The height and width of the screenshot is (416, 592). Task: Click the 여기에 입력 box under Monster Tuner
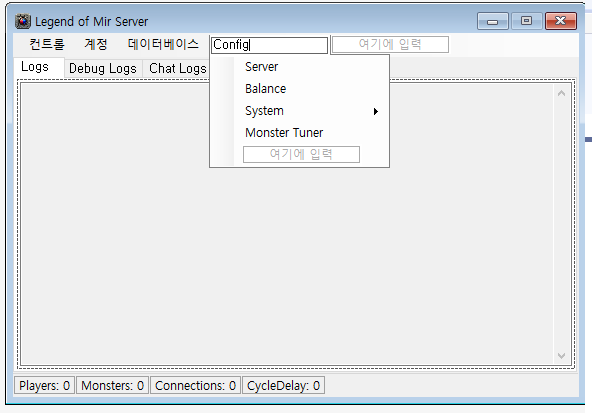(301, 154)
